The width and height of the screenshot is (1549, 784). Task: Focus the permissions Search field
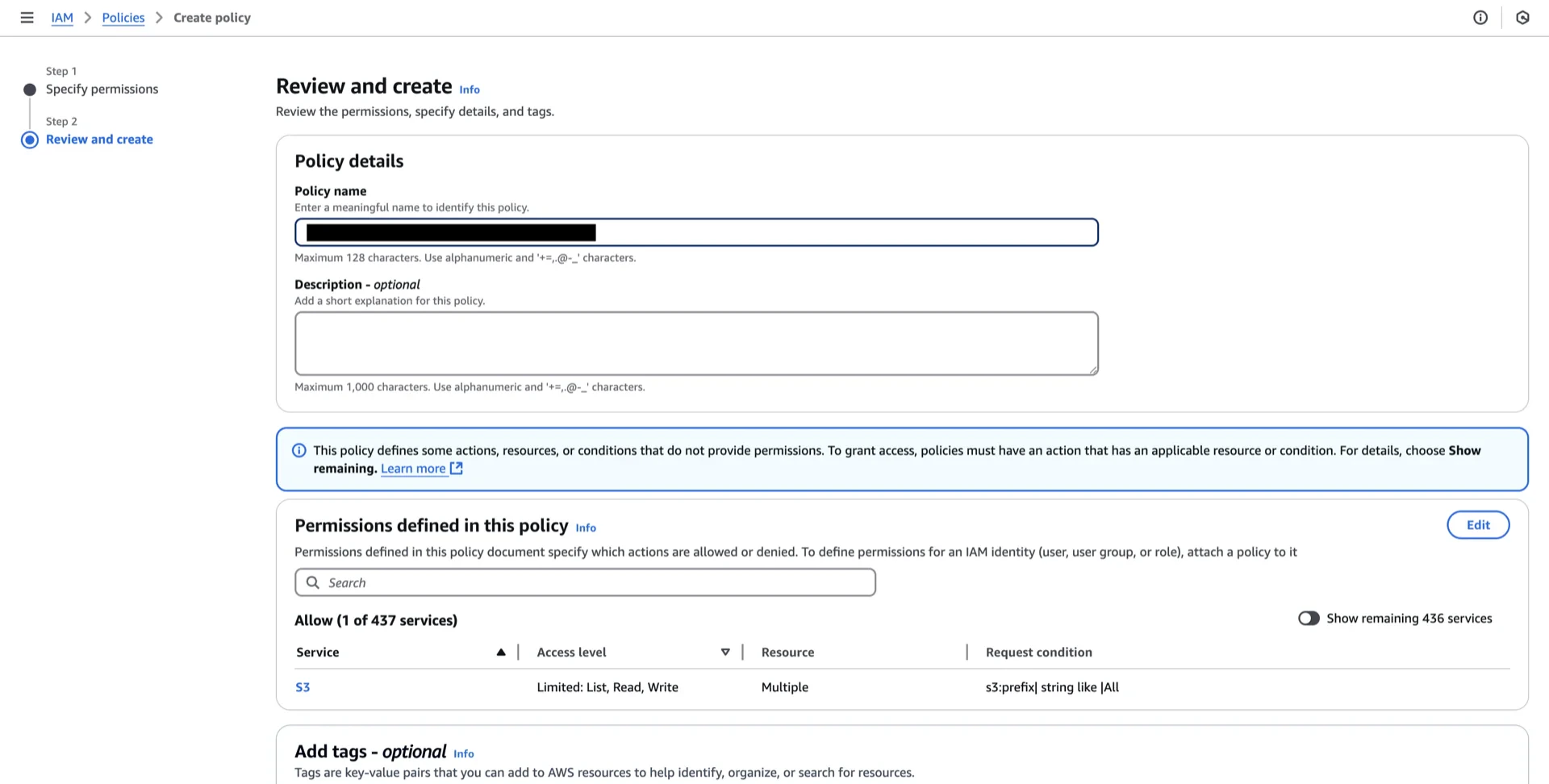(585, 582)
